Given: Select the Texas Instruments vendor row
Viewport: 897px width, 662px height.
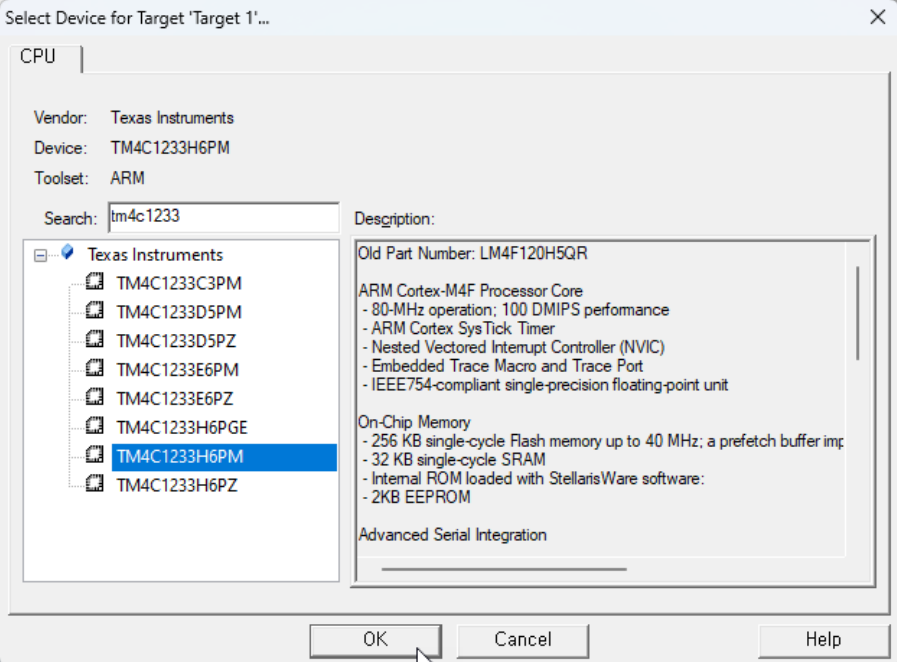Looking at the screenshot, I should [x=155, y=255].
